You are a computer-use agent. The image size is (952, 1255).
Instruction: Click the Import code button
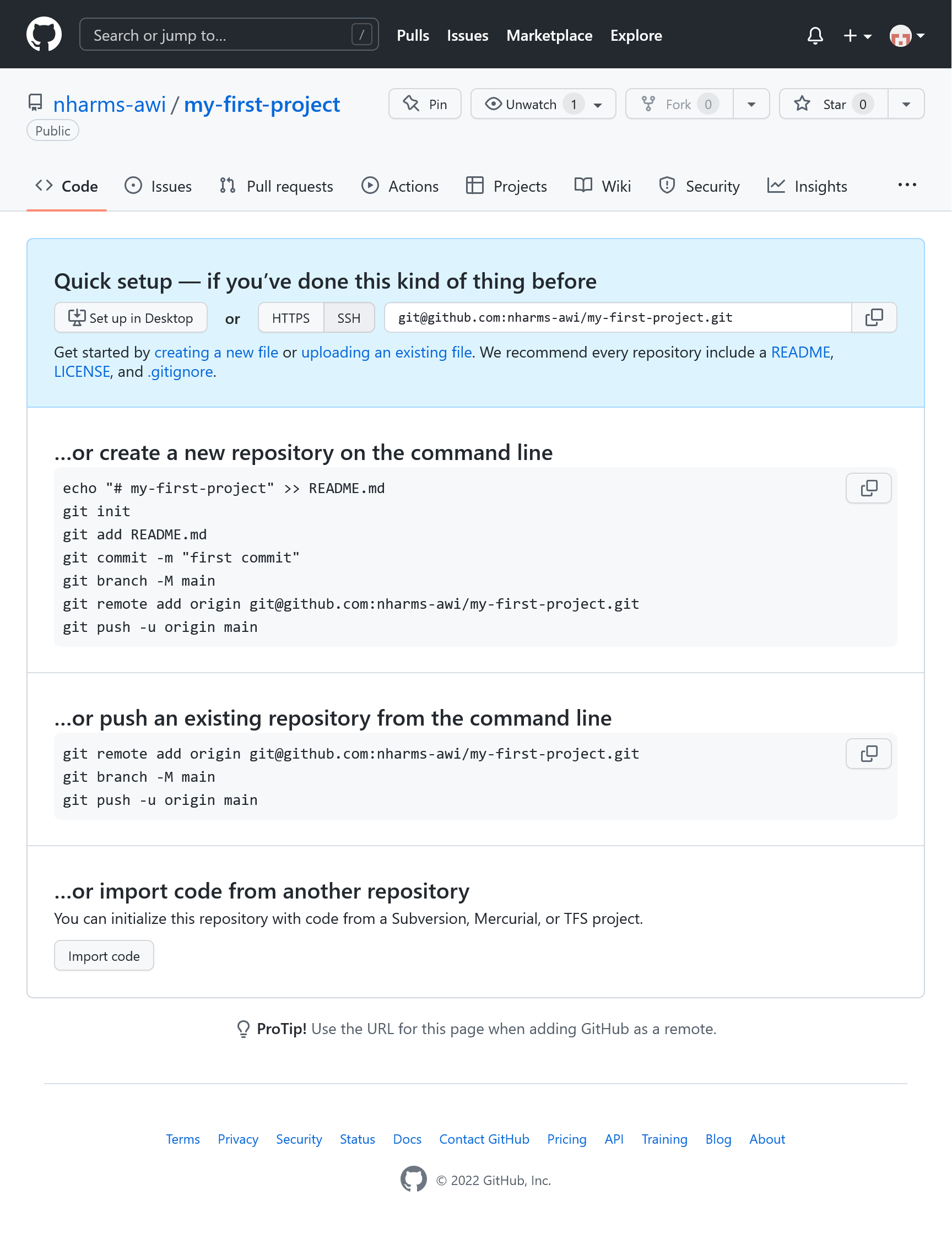104,955
